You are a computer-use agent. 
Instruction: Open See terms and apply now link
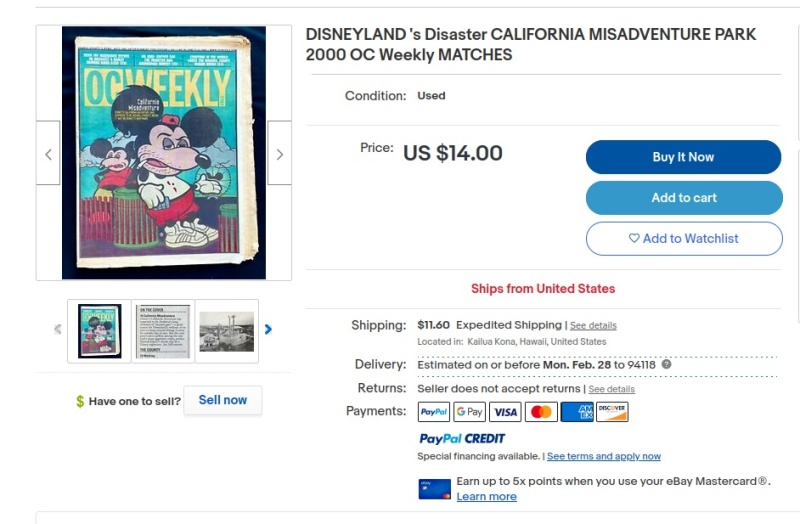point(604,456)
